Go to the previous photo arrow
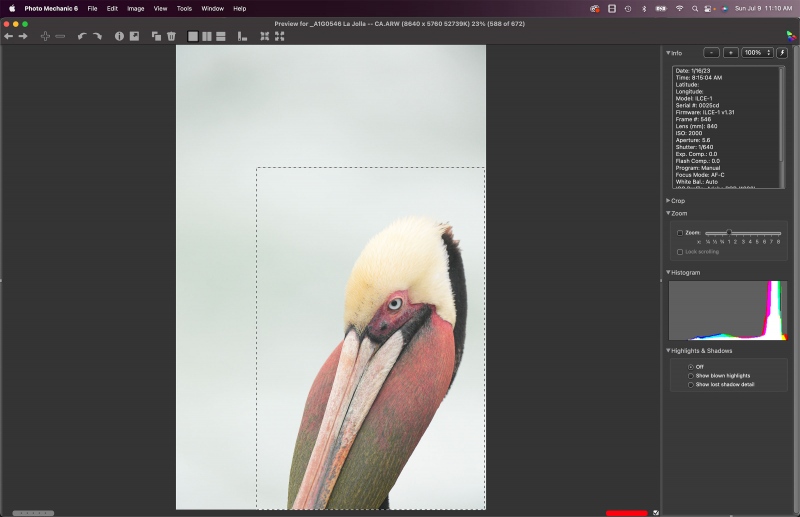 [8, 36]
